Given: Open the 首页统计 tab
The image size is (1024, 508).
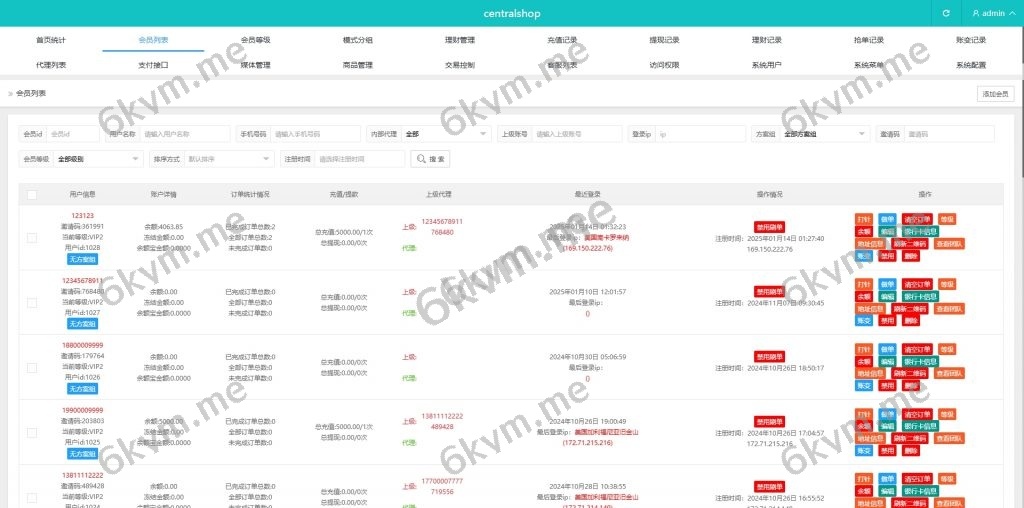Looking at the screenshot, I should tap(51, 40).
